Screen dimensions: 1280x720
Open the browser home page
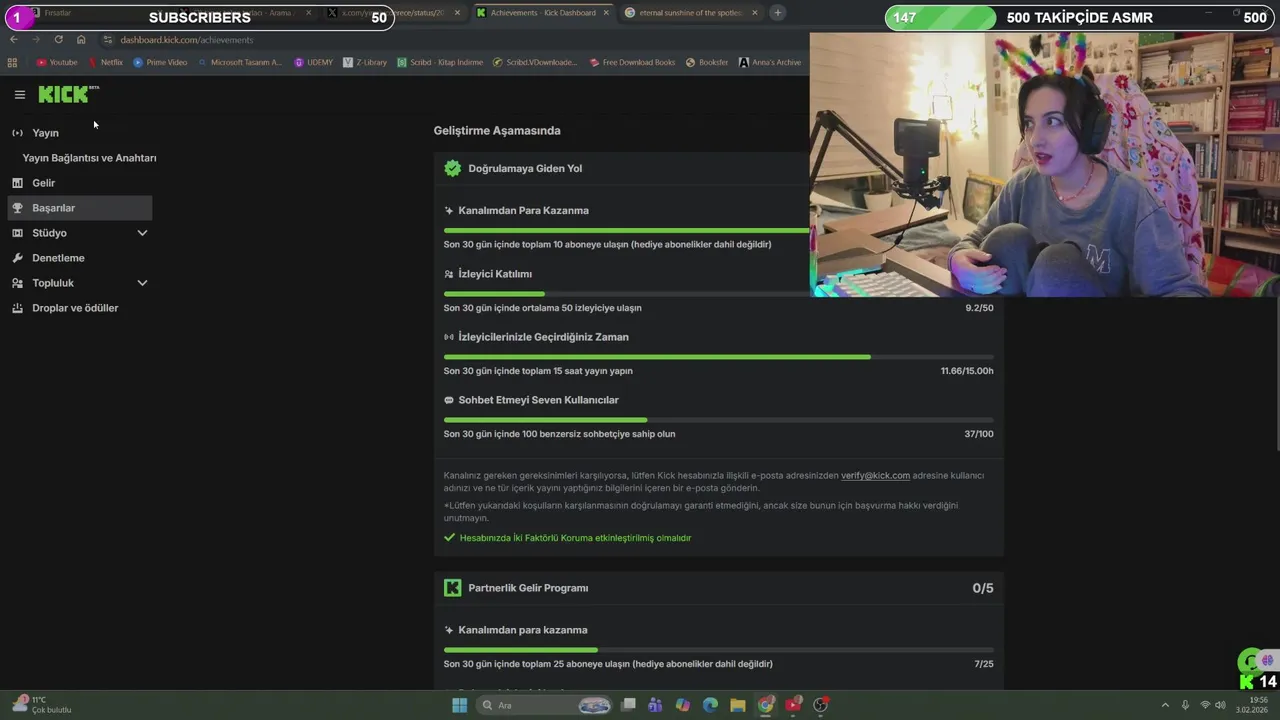pyautogui.click(x=81, y=39)
